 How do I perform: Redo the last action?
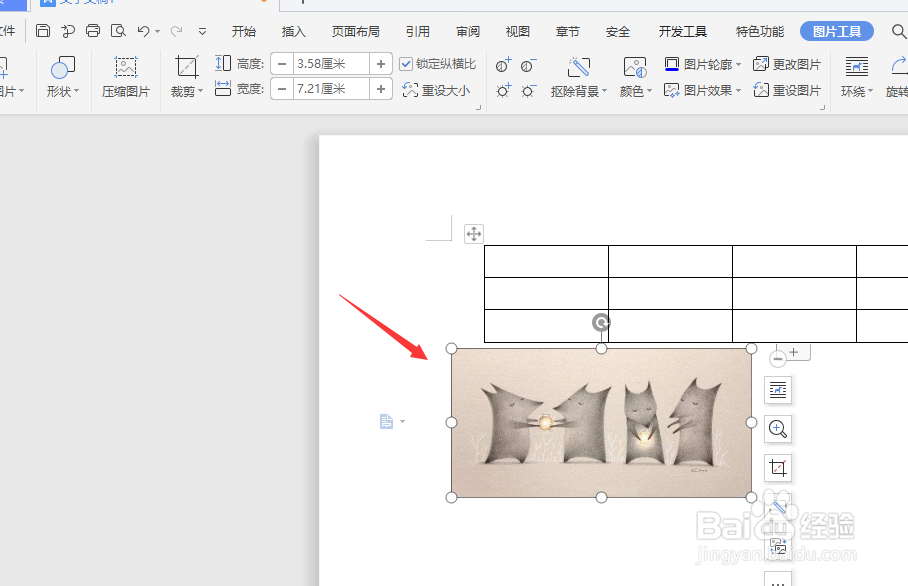click(177, 31)
